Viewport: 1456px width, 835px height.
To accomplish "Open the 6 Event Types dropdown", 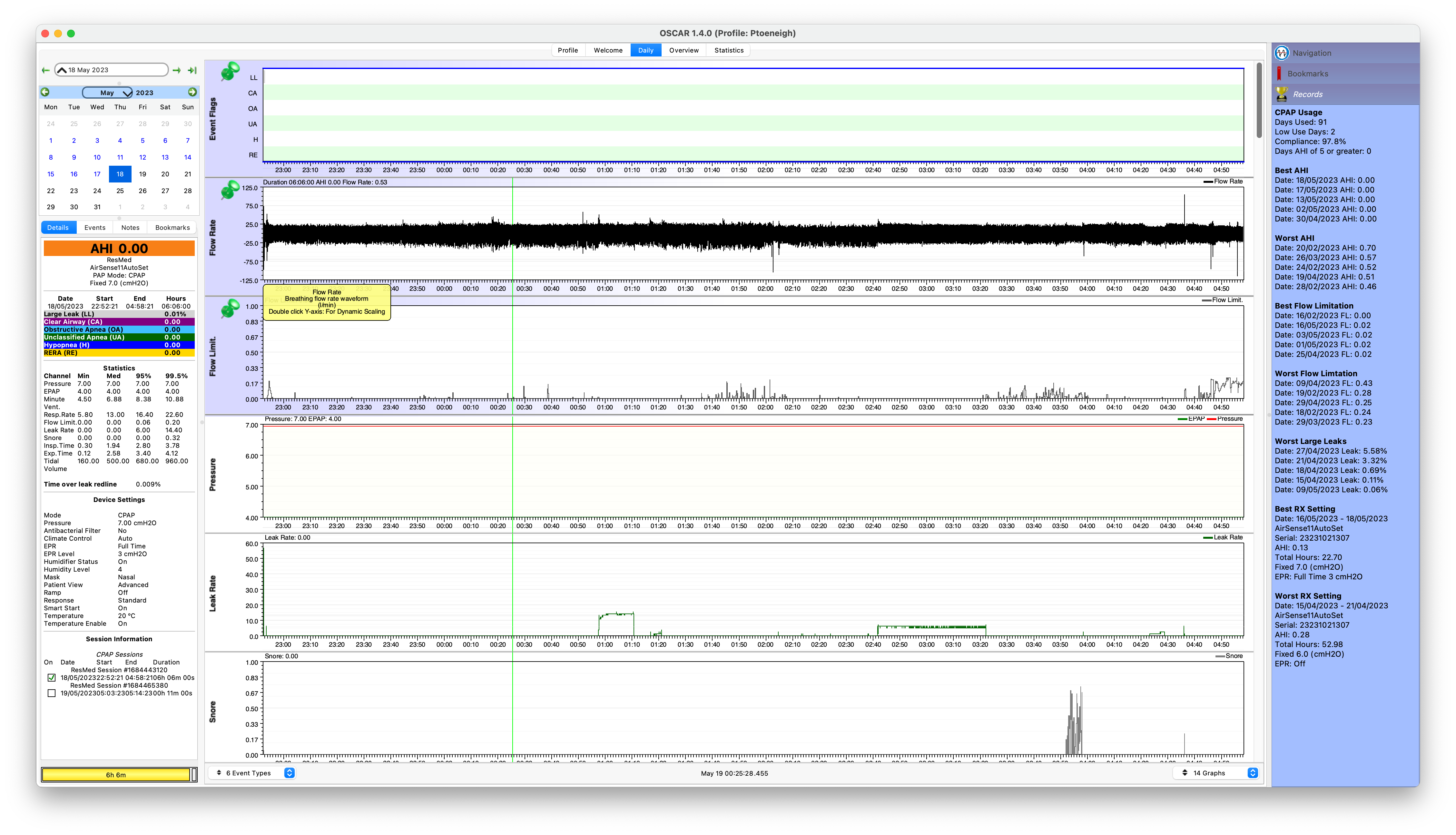I will click(251, 773).
